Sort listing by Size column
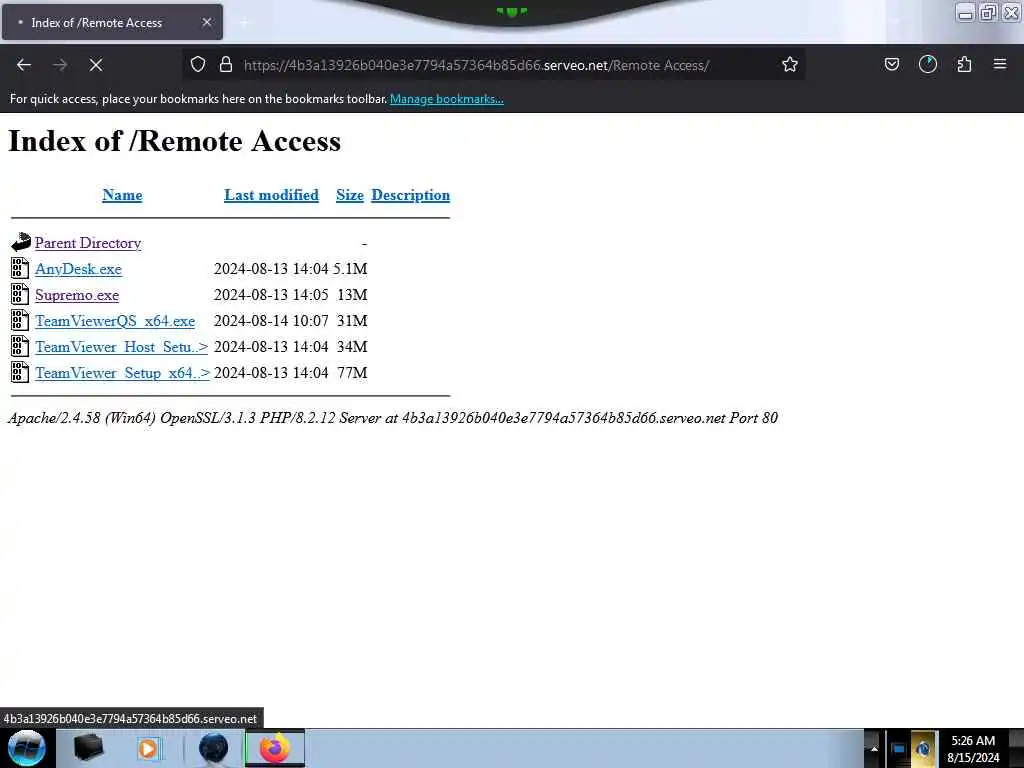Viewport: 1024px width, 768px height. [349, 195]
